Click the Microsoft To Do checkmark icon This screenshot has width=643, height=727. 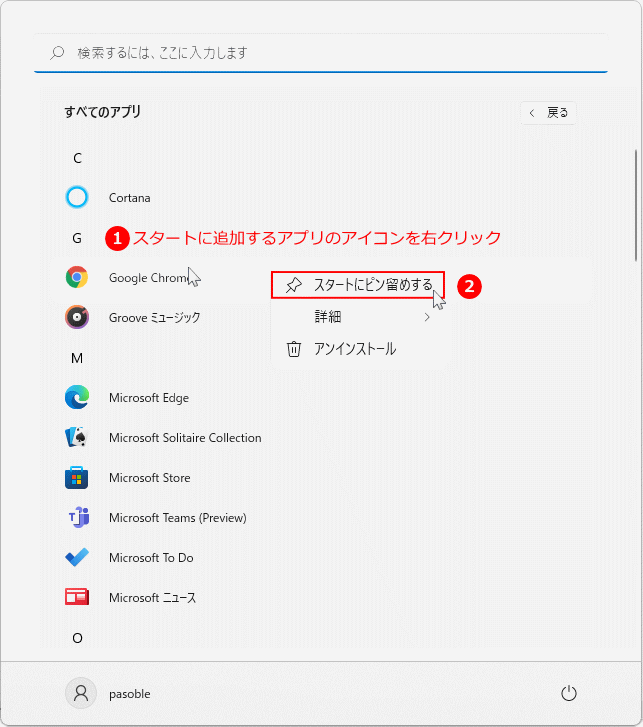77,557
